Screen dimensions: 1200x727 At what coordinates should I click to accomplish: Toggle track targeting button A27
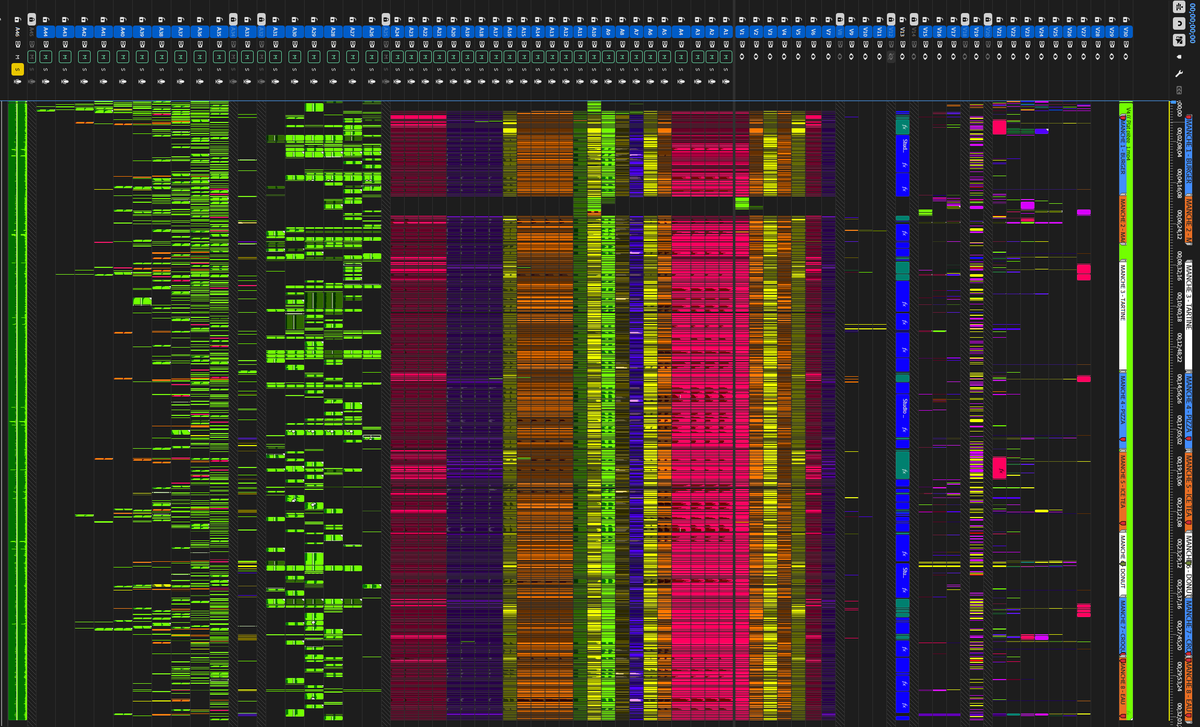click(352, 32)
